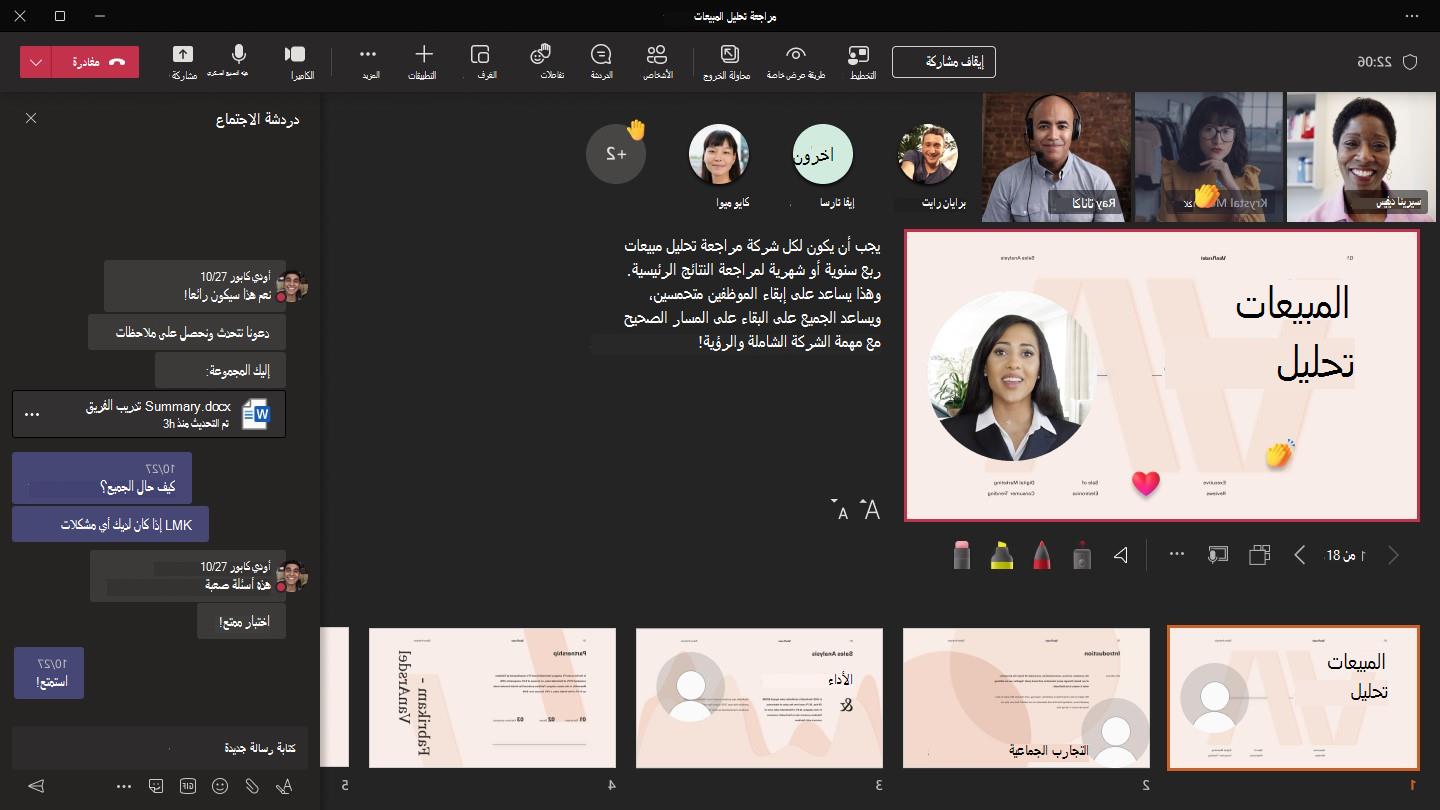Toggle the slide thumbnail grid view icon
Screen dimensions: 1440x810
pyautogui.click(x=1259, y=555)
